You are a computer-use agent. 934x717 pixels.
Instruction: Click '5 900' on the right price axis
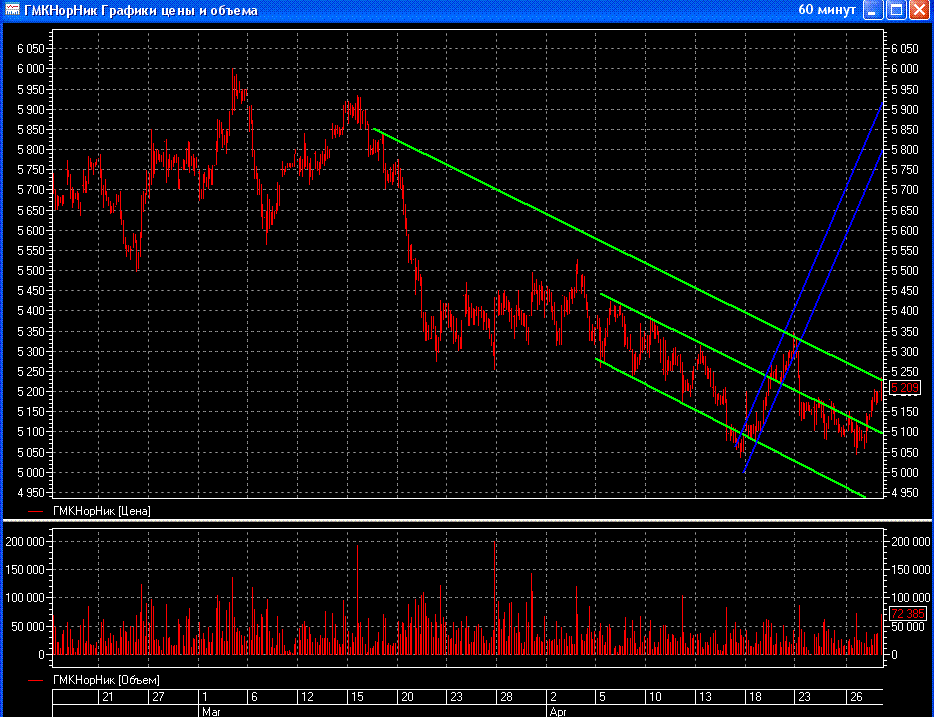pyautogui.click(x=905, y=110)
